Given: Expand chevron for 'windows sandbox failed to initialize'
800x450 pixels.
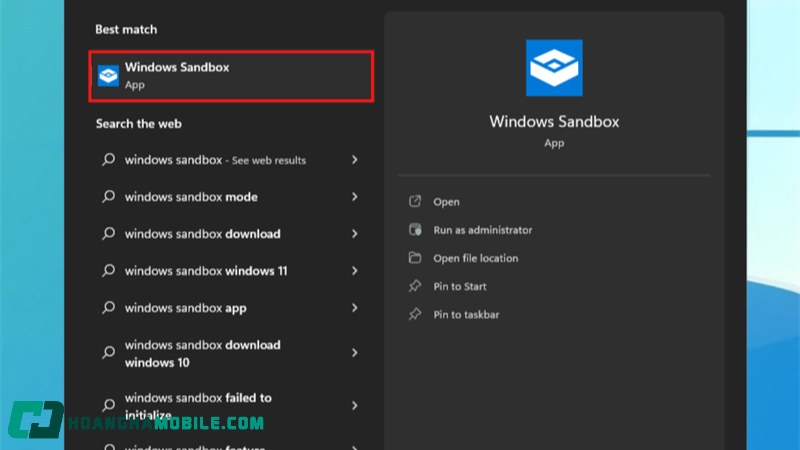Looking at the screenshot, I should click(355, 406).
